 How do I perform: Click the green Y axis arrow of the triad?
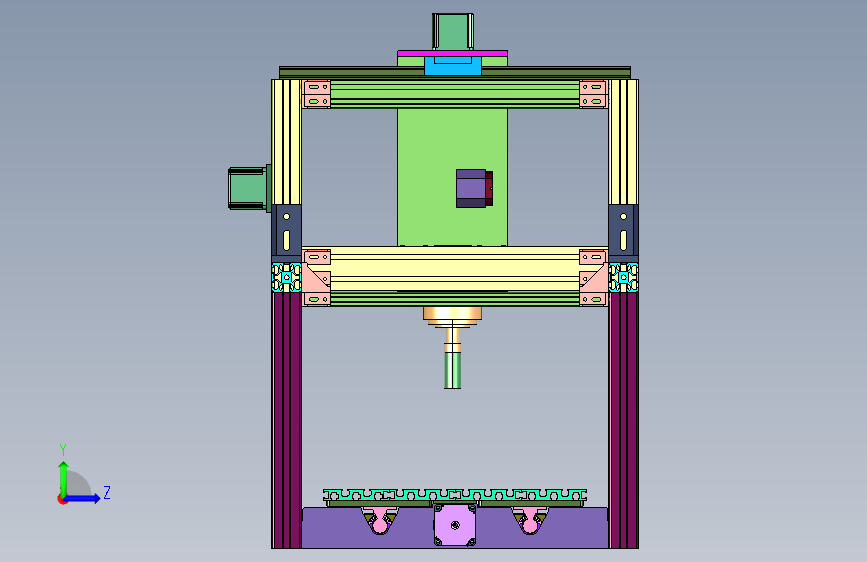(x=64, y=478)
